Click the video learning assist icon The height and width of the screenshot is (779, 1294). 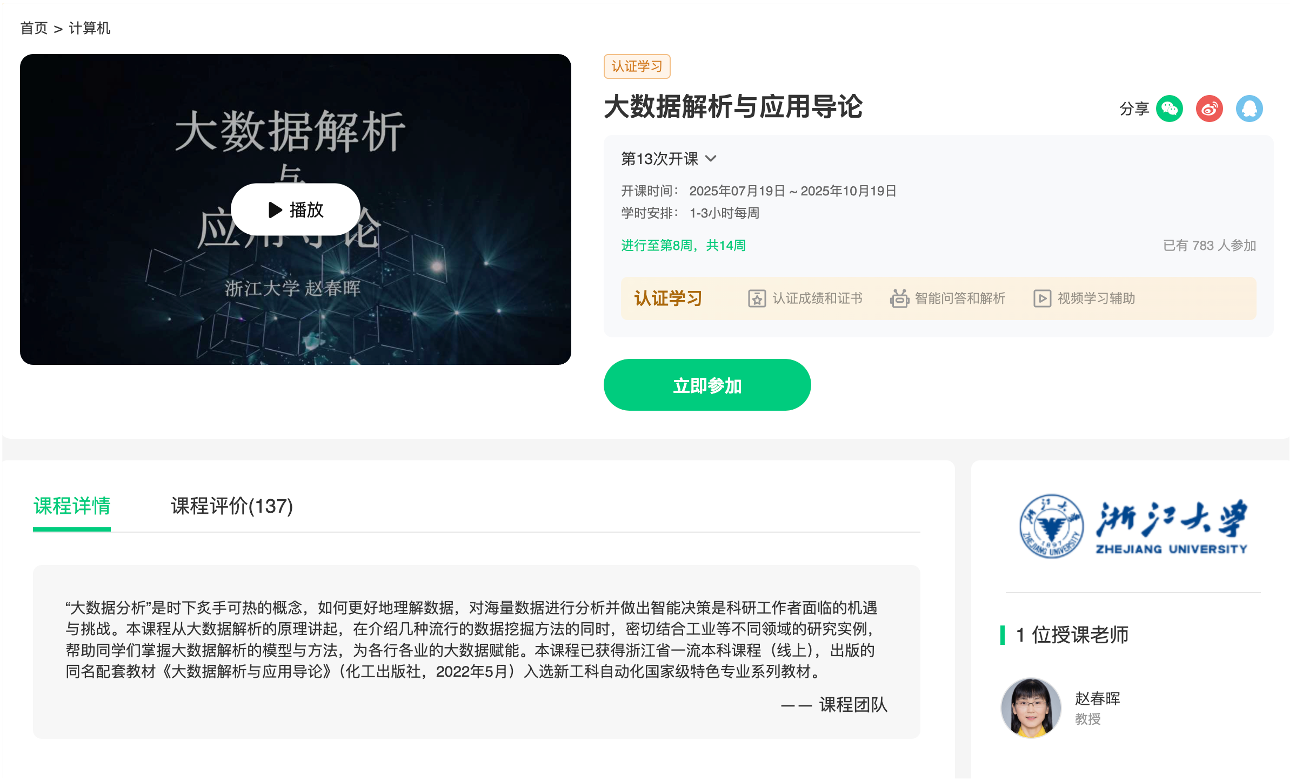(x=1042, y=298)
